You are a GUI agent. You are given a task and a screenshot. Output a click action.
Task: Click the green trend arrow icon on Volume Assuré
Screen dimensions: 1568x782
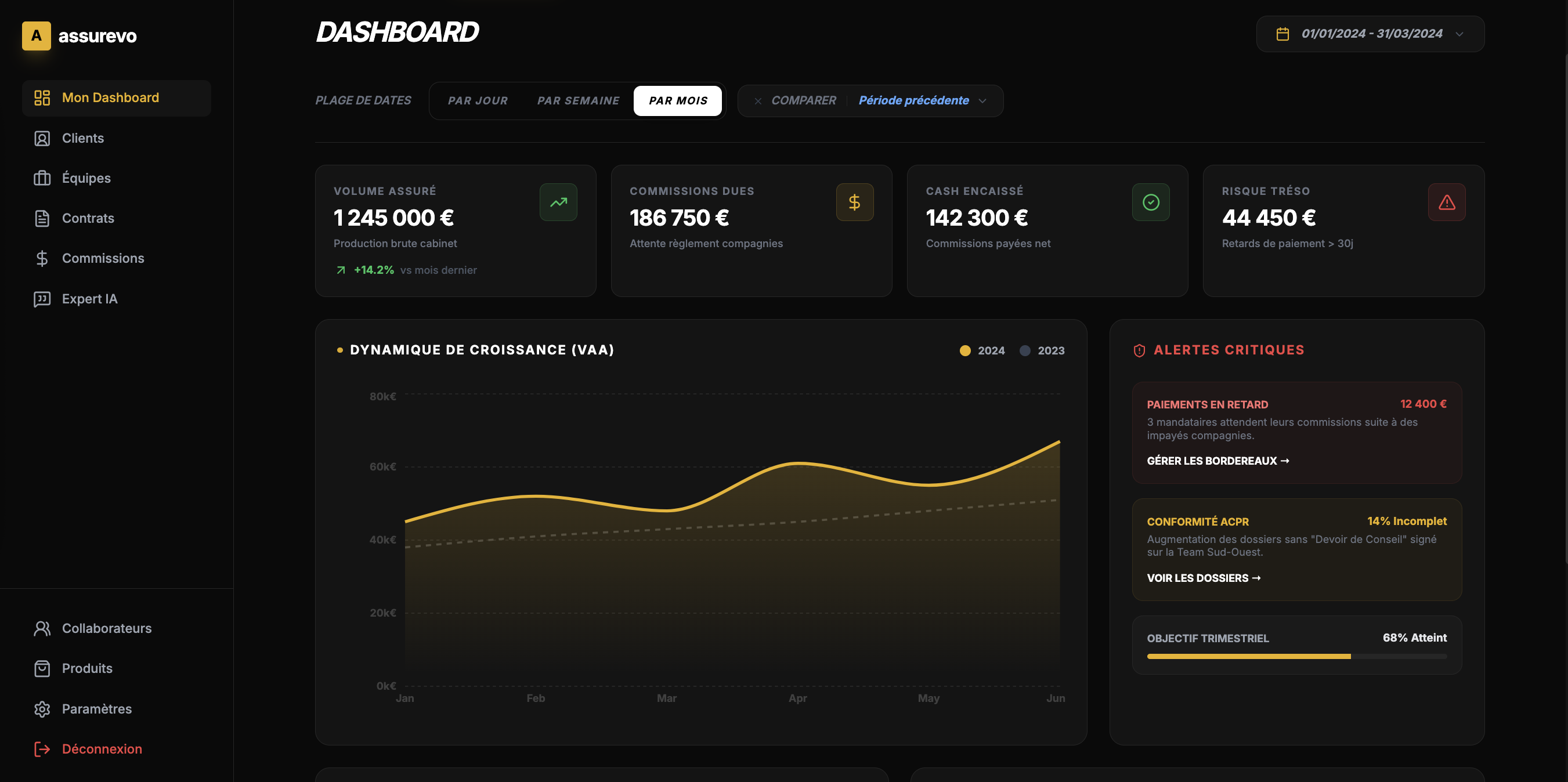(x=558, y=202)
